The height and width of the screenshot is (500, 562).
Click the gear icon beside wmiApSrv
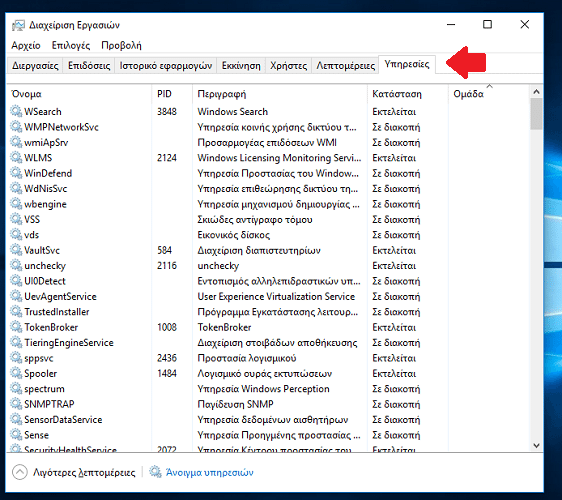[16, 142]
